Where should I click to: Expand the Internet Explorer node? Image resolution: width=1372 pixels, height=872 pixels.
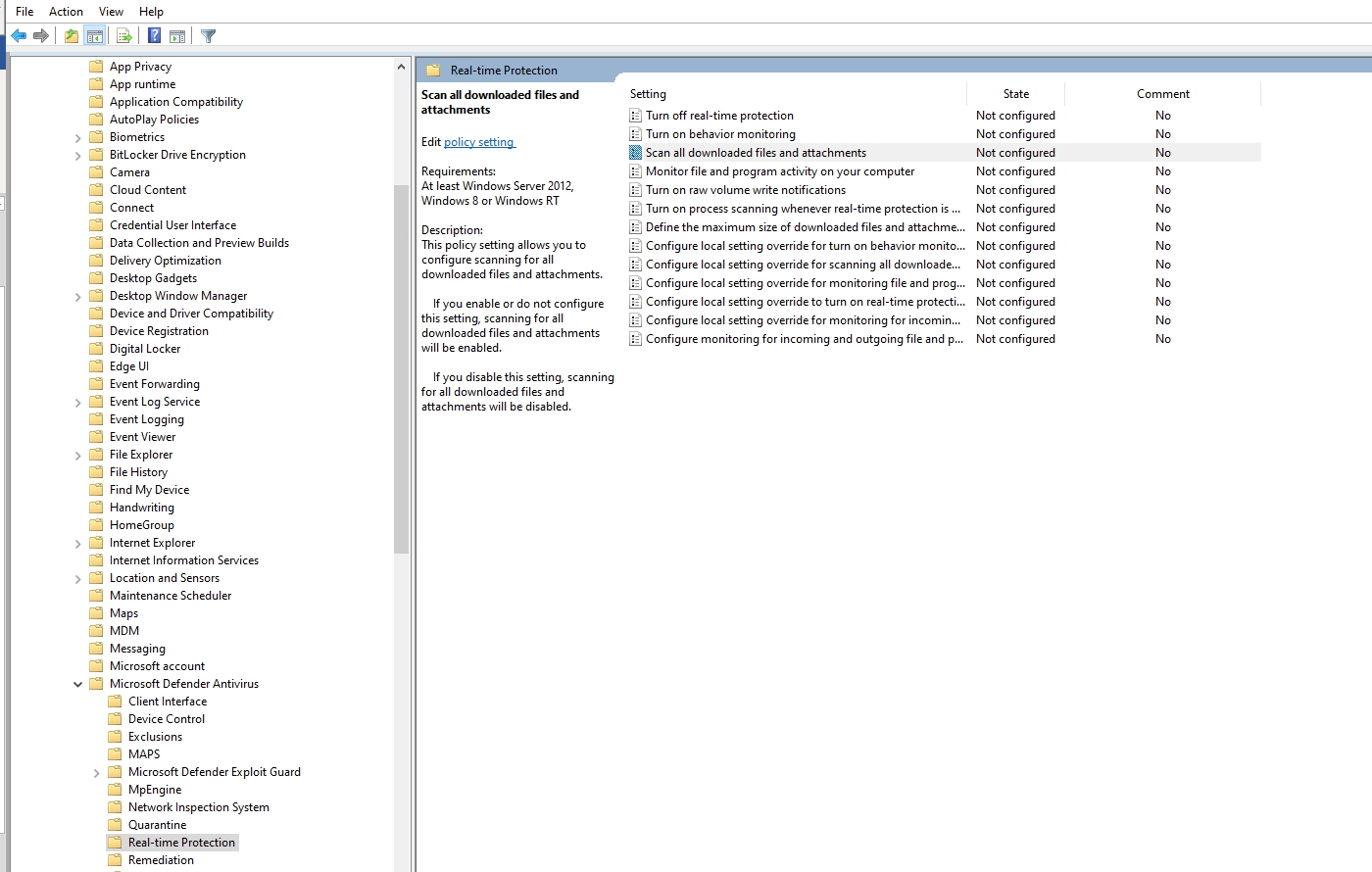[78, 542]
